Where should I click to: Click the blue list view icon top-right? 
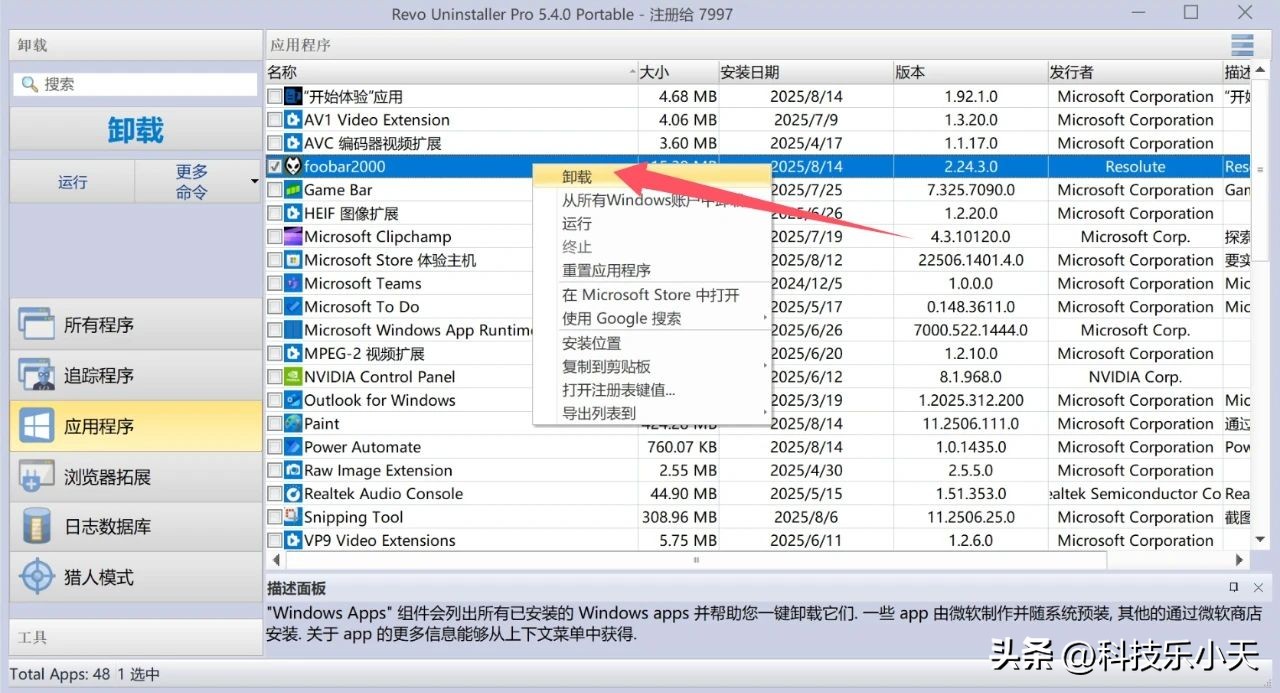1241,44
